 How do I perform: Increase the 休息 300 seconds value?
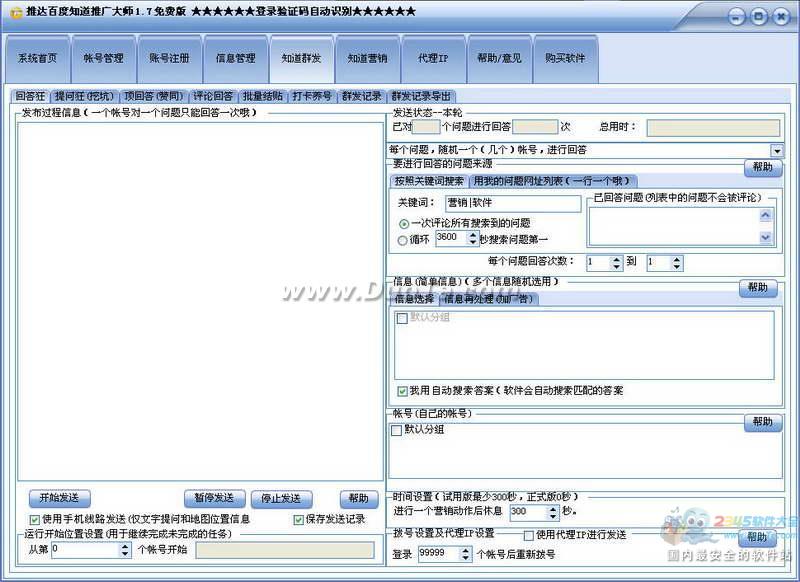(554, 510)
